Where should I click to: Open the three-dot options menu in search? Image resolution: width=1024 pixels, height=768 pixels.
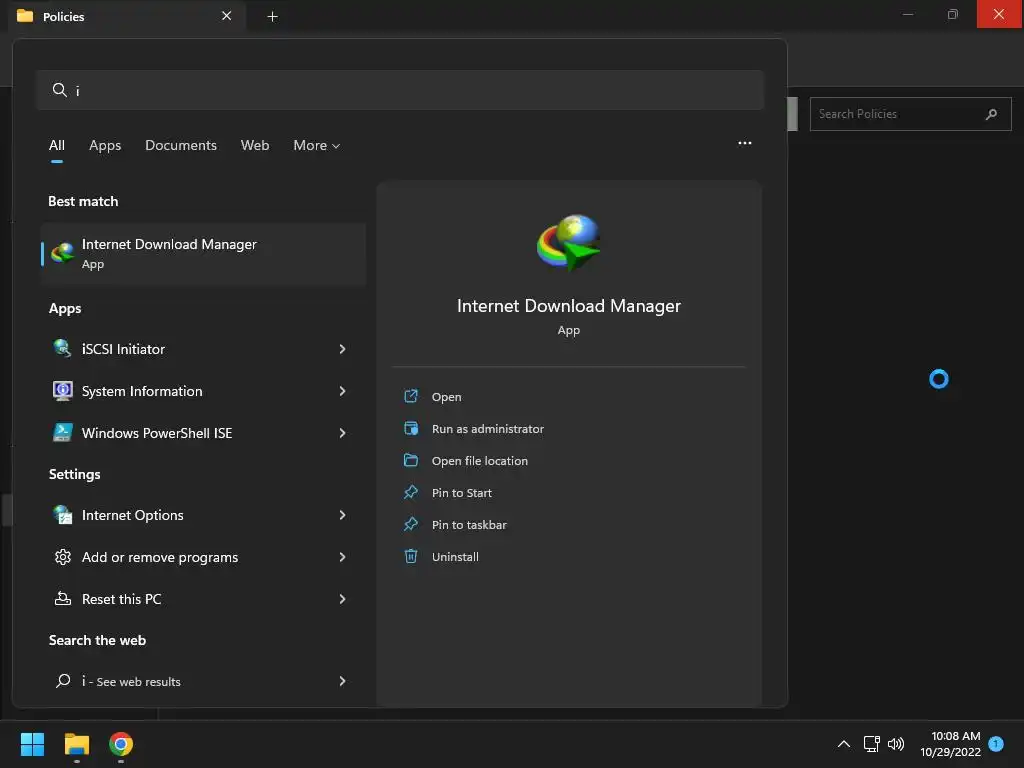744,143
